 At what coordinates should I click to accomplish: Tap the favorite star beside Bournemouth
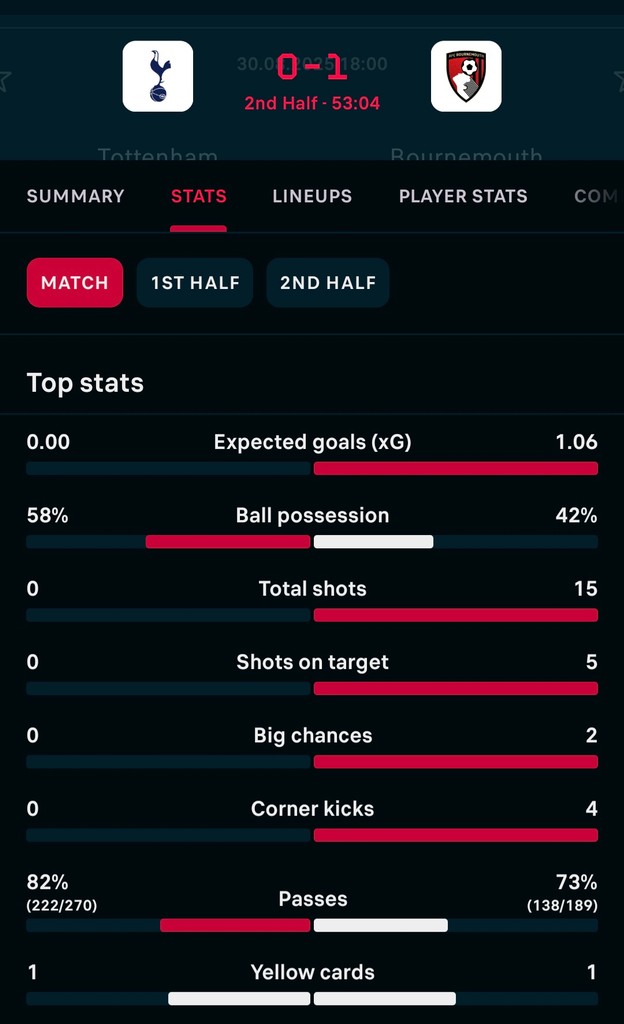tap(619, 81)
